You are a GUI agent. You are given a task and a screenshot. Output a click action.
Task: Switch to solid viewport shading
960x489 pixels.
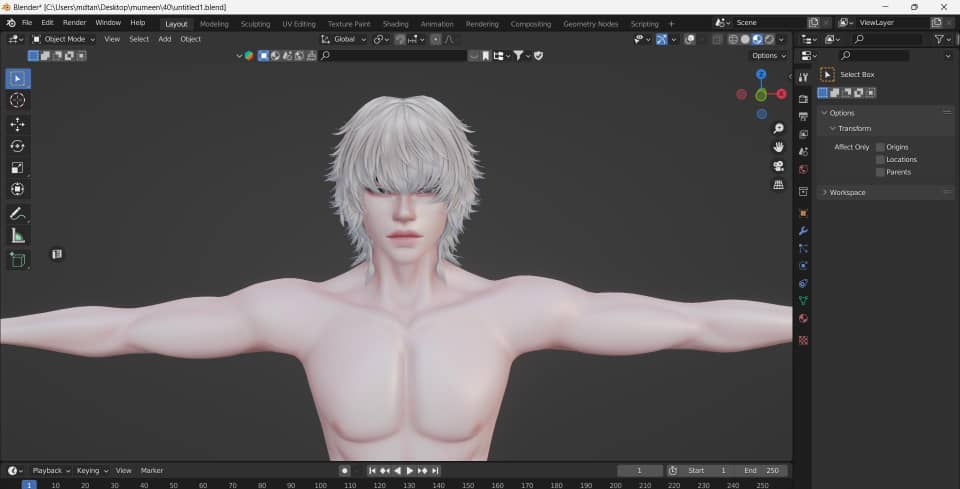click(x=744, y=39)
